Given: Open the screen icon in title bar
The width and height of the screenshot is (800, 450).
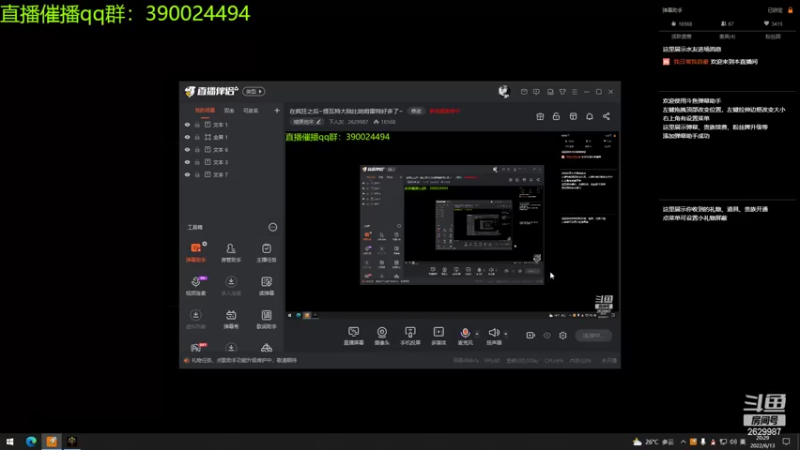Looking at the screenshot, I should [550, 92].
